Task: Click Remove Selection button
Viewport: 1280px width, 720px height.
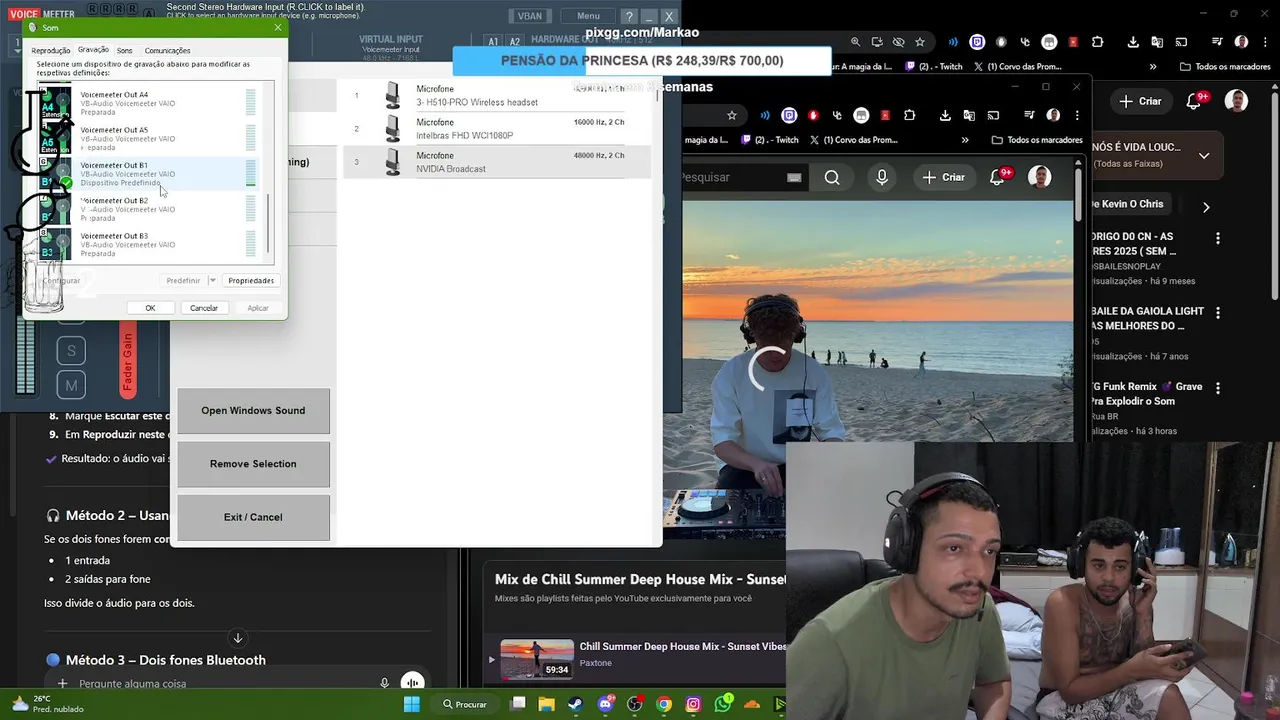Action: point(253,464)
